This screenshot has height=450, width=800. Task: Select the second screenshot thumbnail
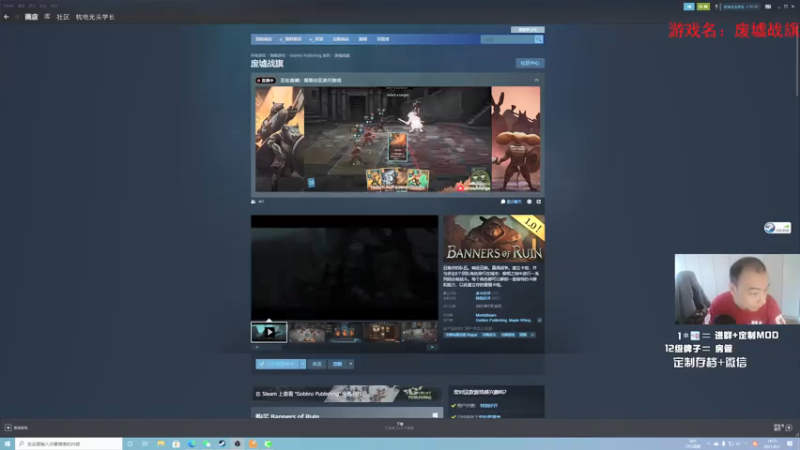pyautogui.click(x=307, y=332)
